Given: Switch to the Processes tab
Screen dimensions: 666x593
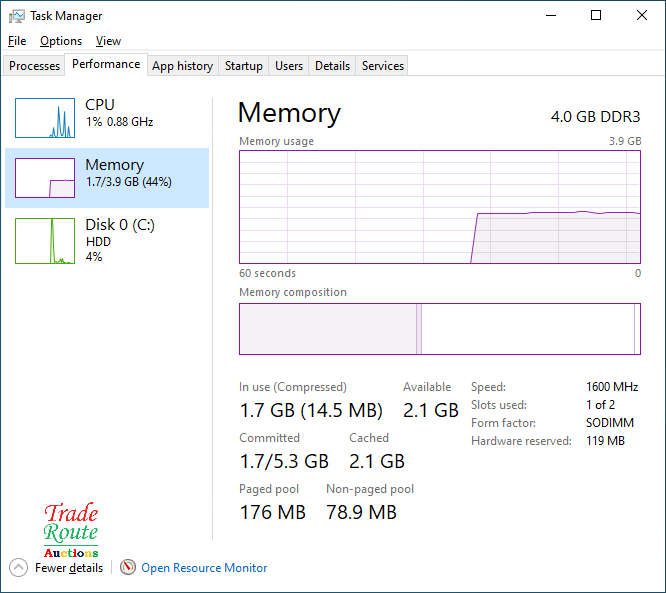Looking at the screenshot, I should tap(35, 66).
